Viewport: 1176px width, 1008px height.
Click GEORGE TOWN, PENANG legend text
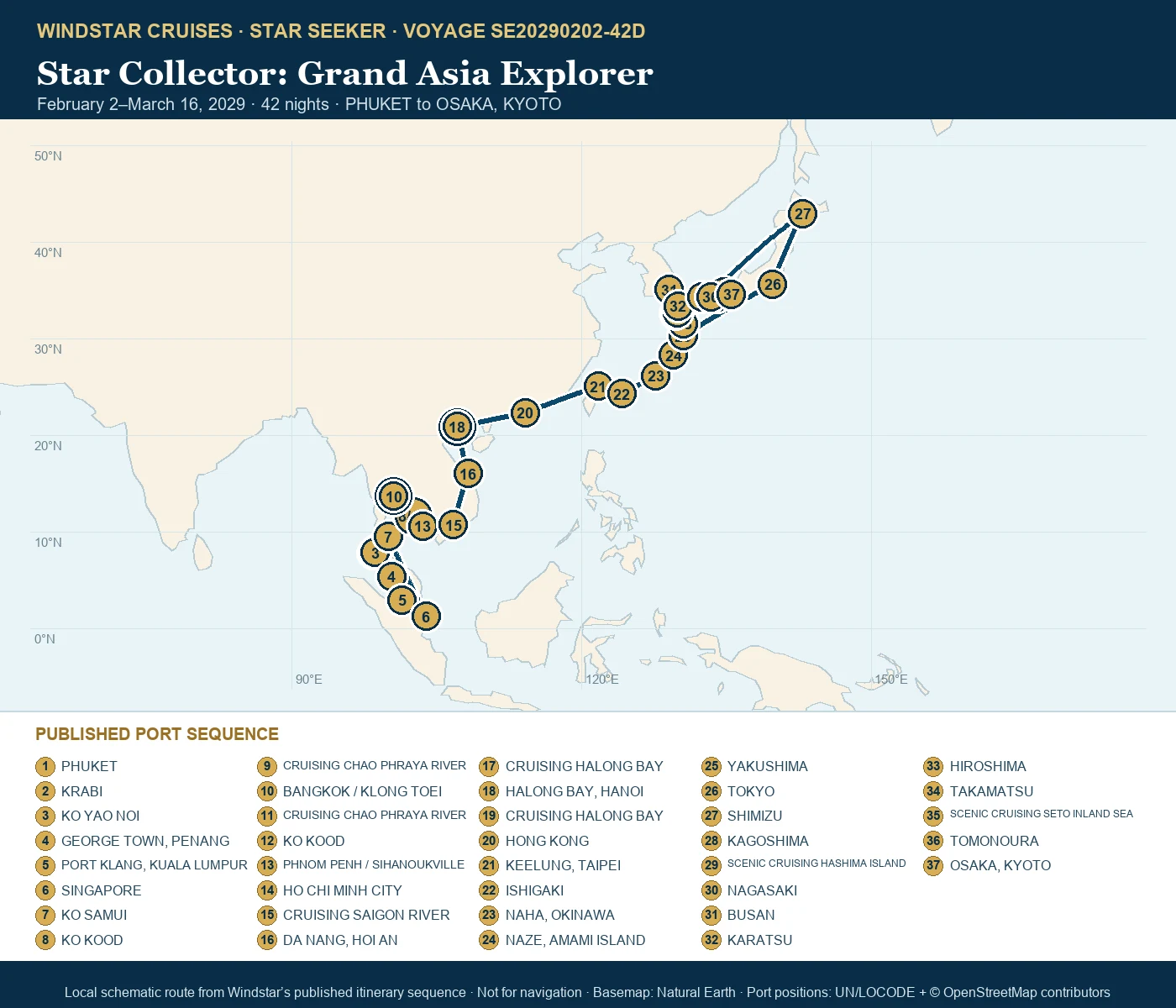point(145,841)
